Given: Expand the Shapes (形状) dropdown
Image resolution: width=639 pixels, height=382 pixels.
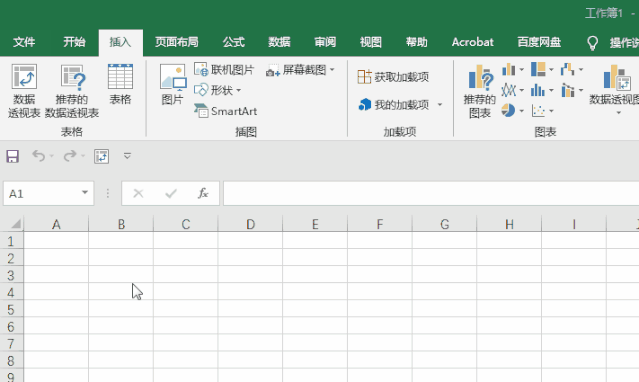Looking at the screenshot, I should [239, 90].
